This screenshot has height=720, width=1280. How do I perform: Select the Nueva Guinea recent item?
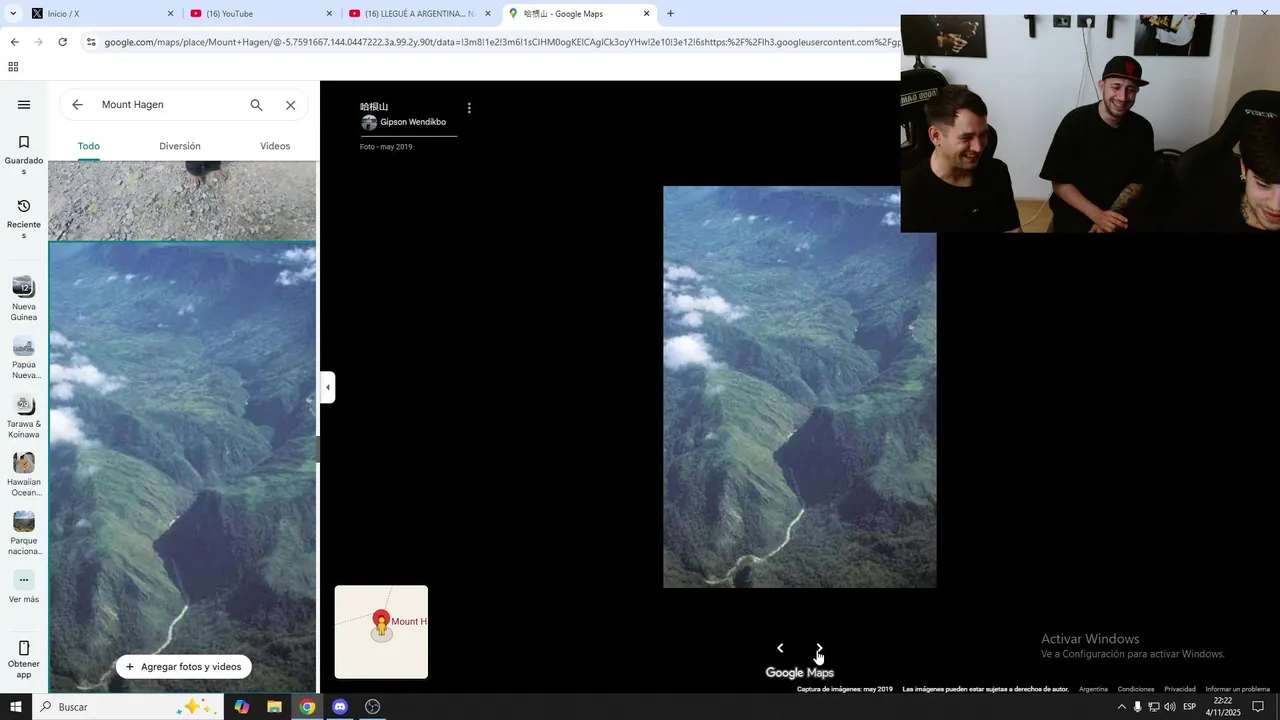[24, 299]
